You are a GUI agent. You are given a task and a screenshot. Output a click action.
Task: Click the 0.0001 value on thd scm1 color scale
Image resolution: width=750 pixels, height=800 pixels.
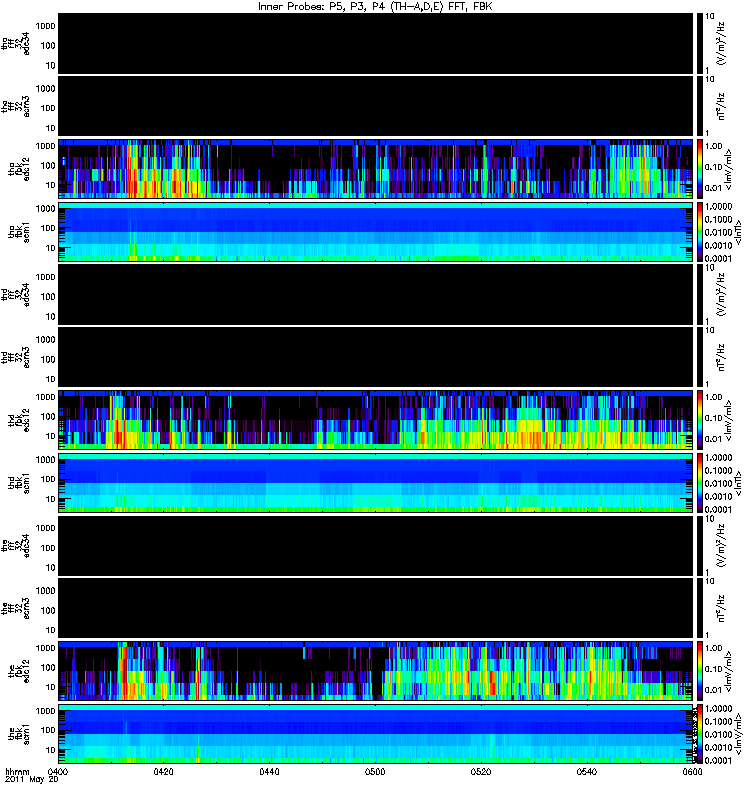coord(719,509)
